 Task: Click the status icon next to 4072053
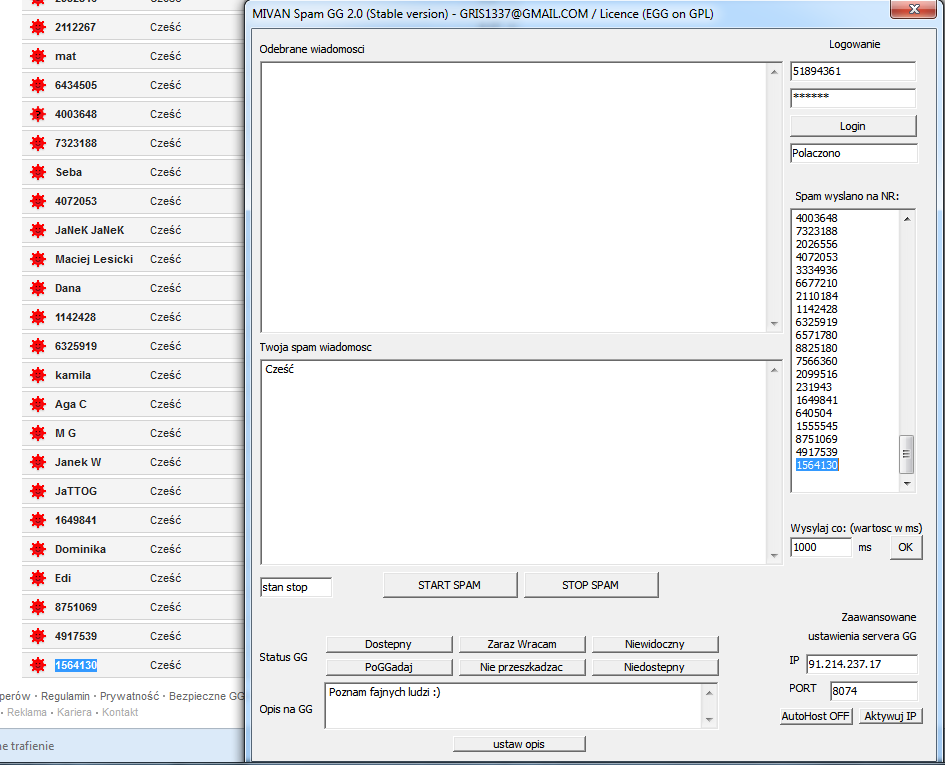click(38, 201)
